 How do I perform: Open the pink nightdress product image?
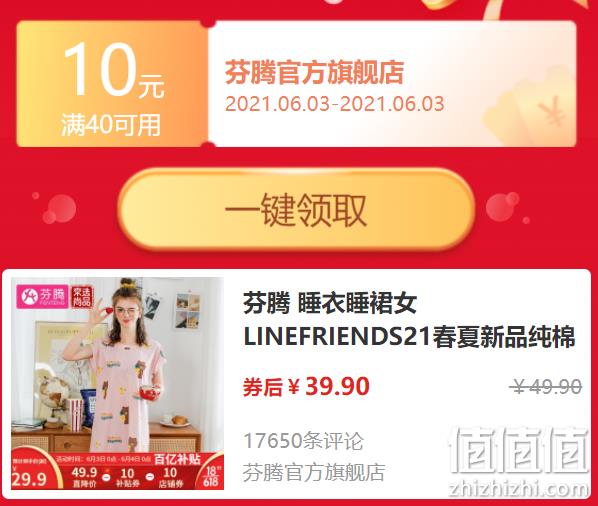(117, 383)
